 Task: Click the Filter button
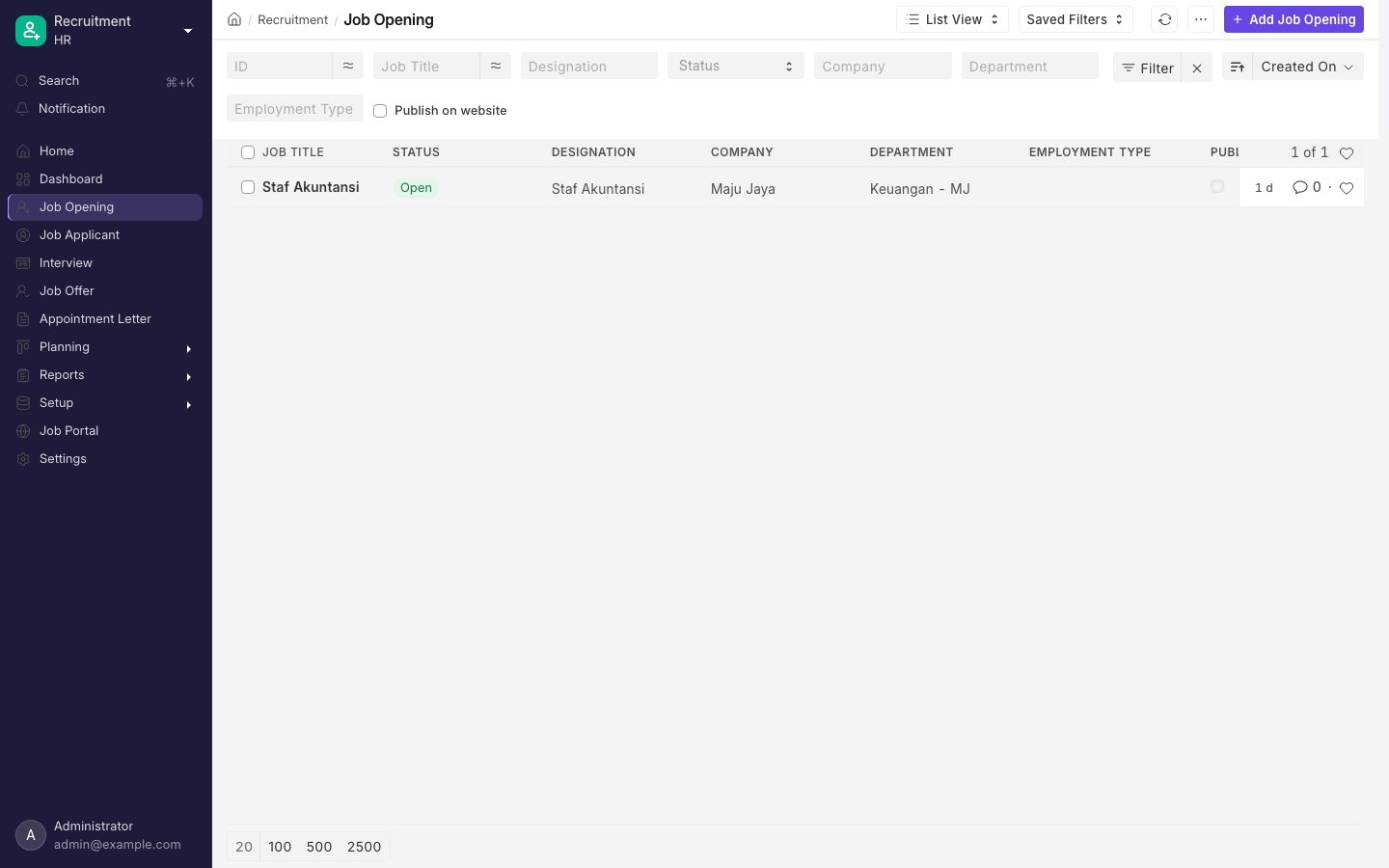1147,68
